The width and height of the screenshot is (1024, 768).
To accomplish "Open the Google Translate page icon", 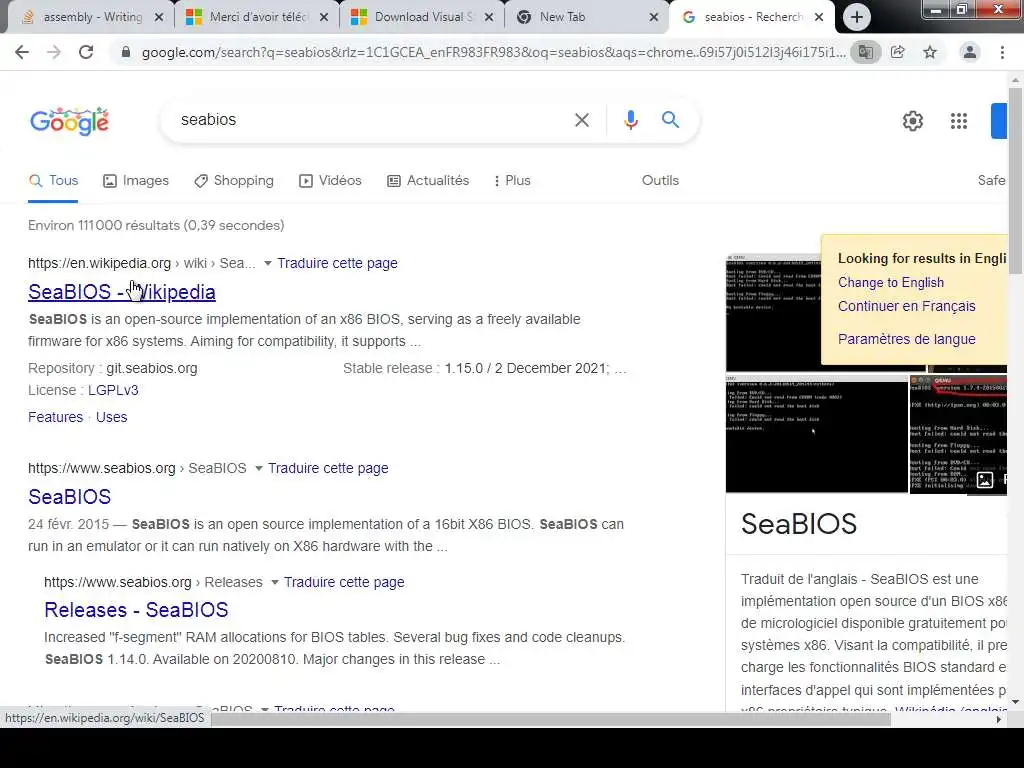I will coord(865,52).
